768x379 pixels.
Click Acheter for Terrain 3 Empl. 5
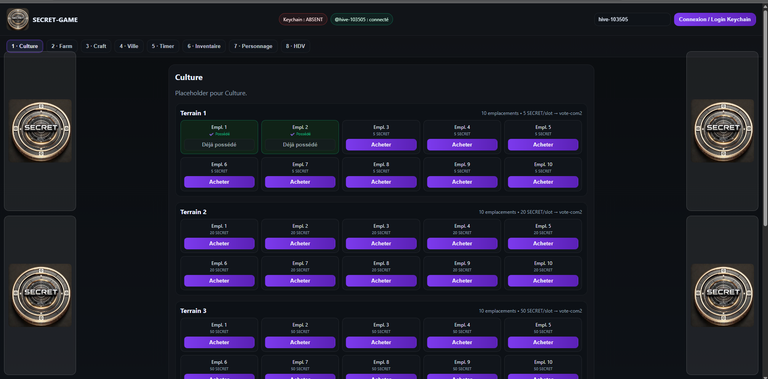click(543, 342)
